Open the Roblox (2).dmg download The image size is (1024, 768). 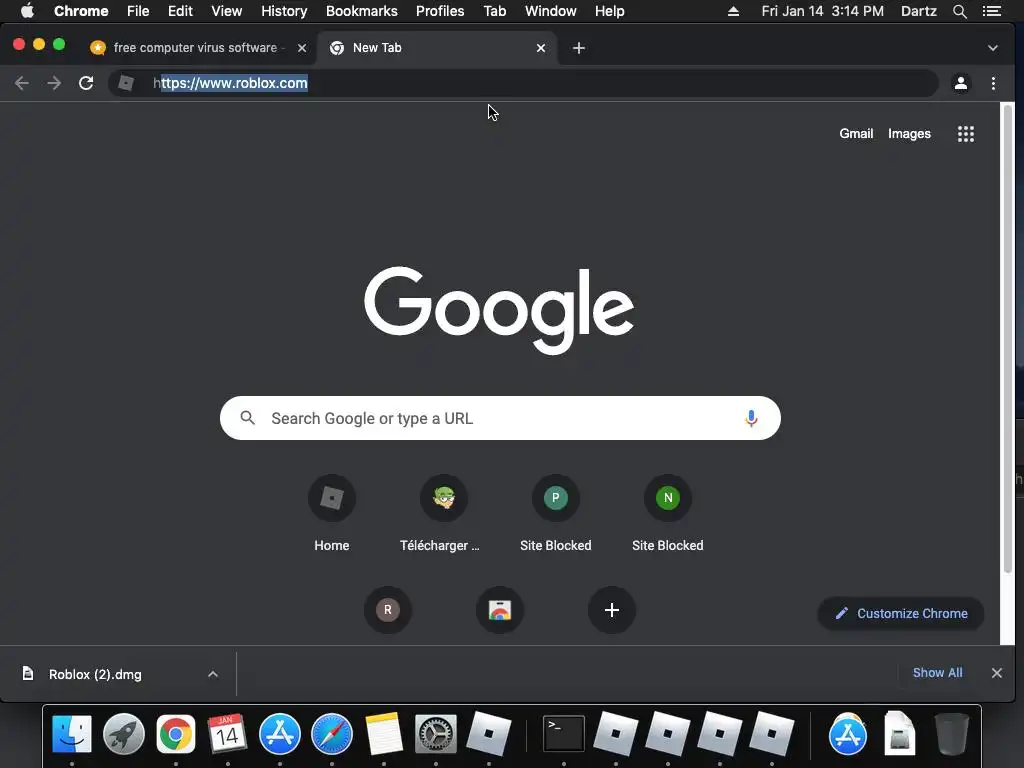[x=95, y=674]
